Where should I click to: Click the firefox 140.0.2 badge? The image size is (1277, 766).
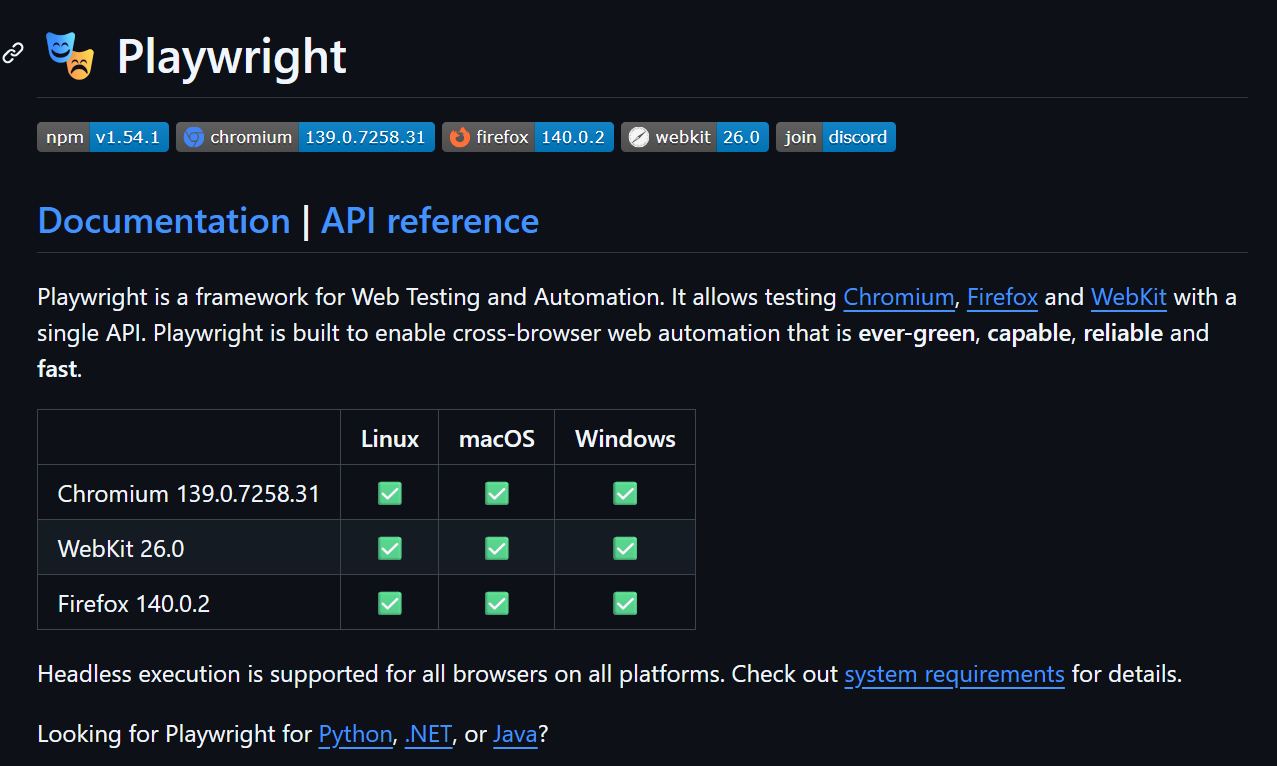pos(528,137)
